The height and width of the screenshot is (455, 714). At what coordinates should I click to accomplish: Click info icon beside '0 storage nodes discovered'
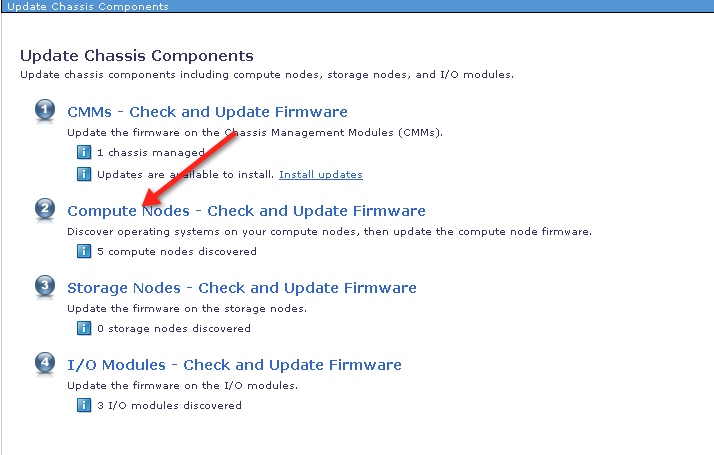point(84,328)
